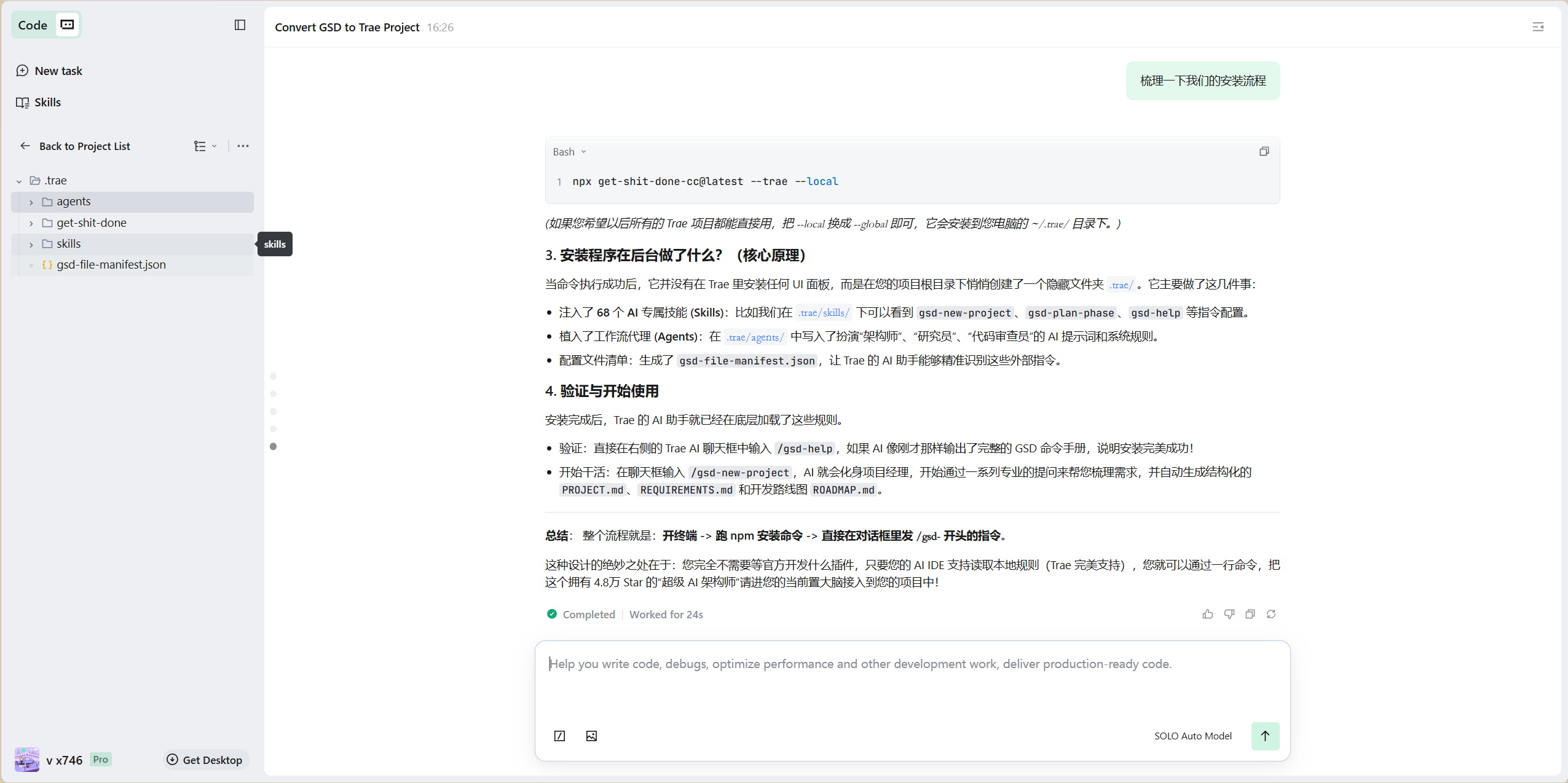Open the file tree view options dropdown

pyautogui.click(x=205, y=146)
